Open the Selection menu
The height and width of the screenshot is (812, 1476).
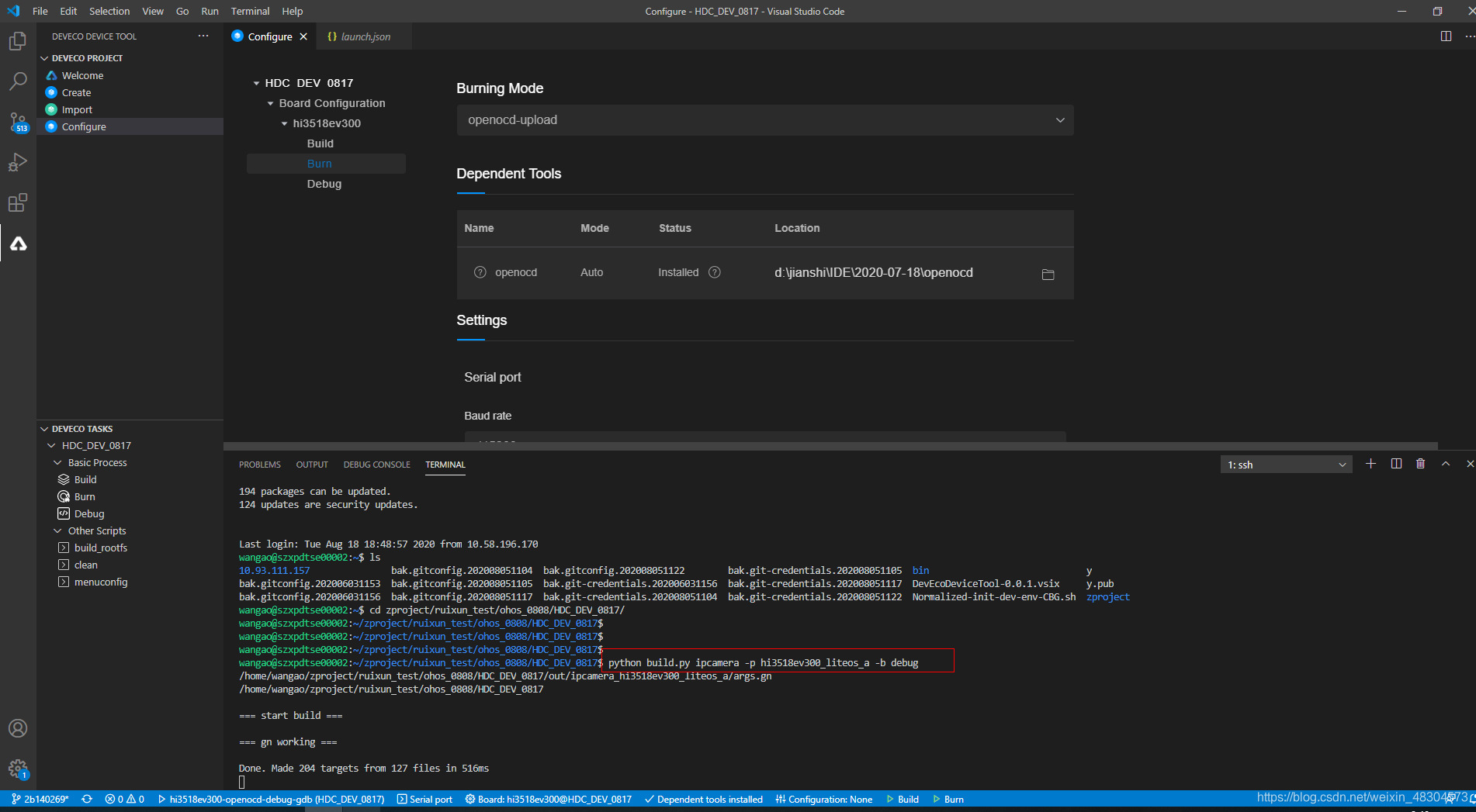click(x=109, y=11)
